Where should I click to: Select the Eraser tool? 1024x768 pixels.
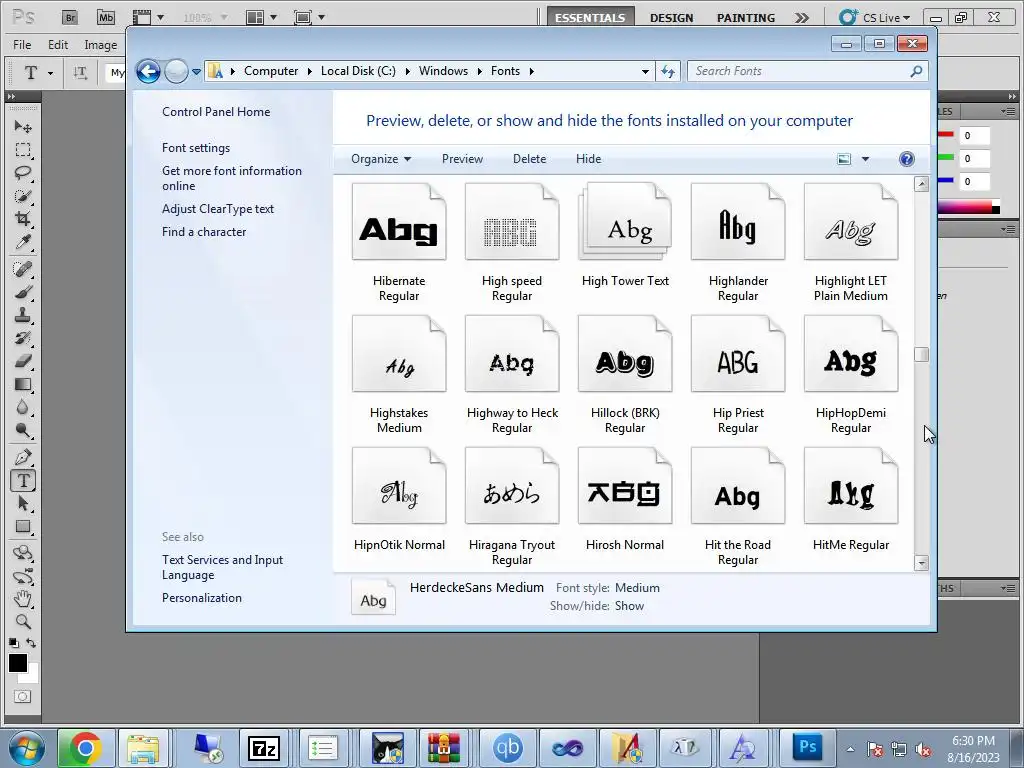click(23, 360)
